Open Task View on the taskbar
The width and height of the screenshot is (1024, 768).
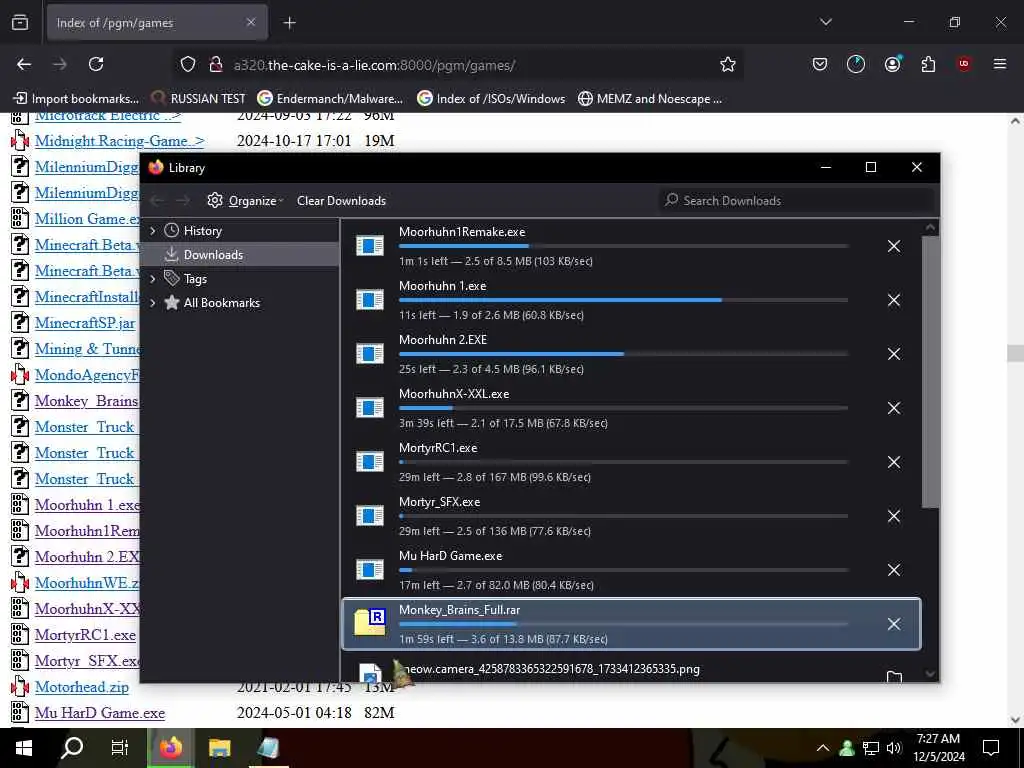point(120,748)
